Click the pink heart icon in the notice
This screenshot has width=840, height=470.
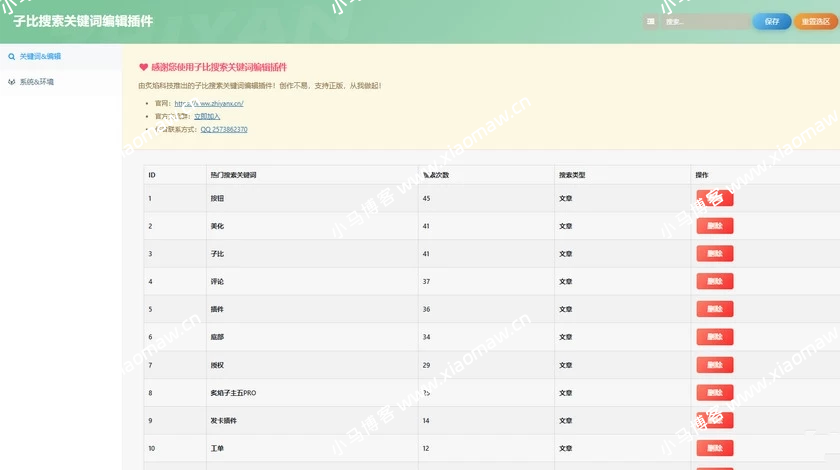[x=143, y=67]
